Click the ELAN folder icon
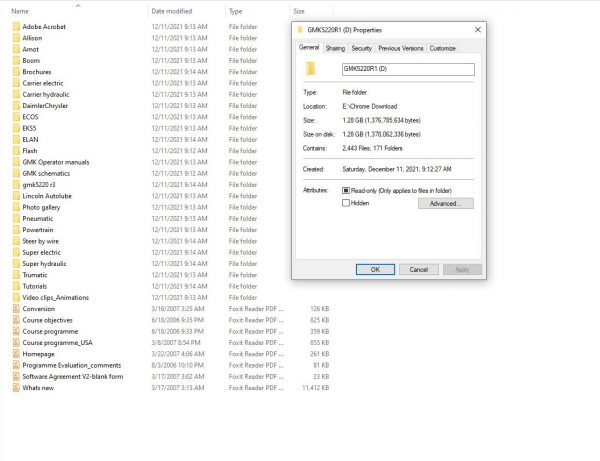 click(16, 140)
